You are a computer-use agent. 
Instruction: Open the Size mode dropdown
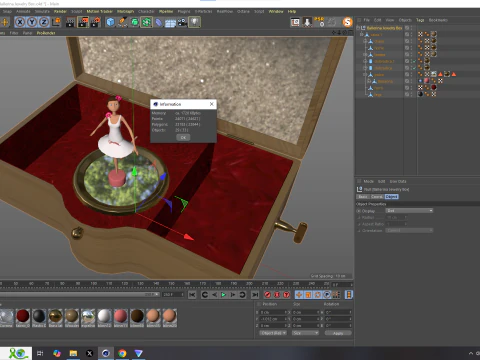coord(305,333)
